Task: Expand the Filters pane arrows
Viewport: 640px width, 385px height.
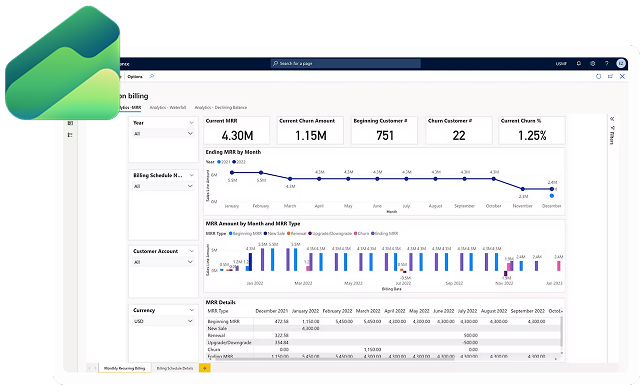Action: tap(612, 119)
